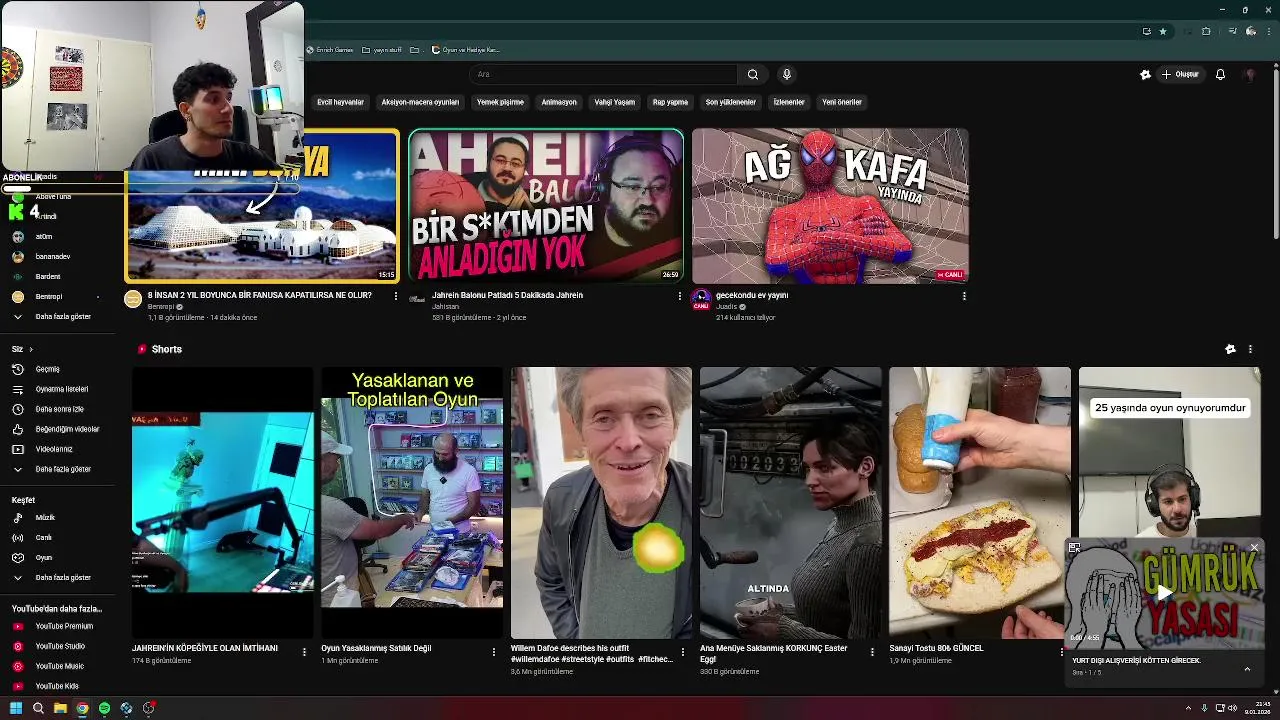Open Oynatma listeleri in sidebar

click(60, 389)
